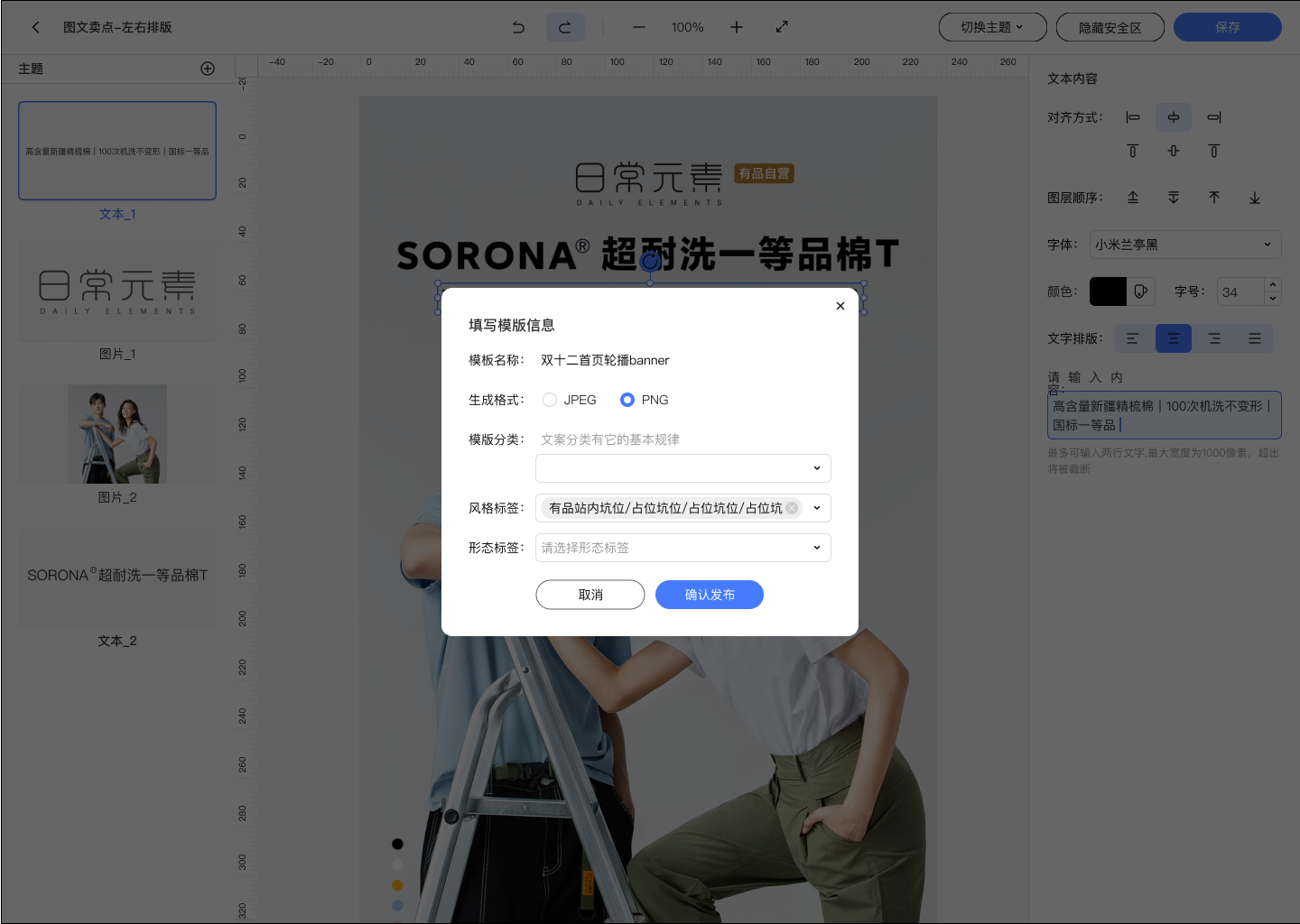Align vertical middle icon
Screen dimensions: 1300x924
tap(1174, 151)
